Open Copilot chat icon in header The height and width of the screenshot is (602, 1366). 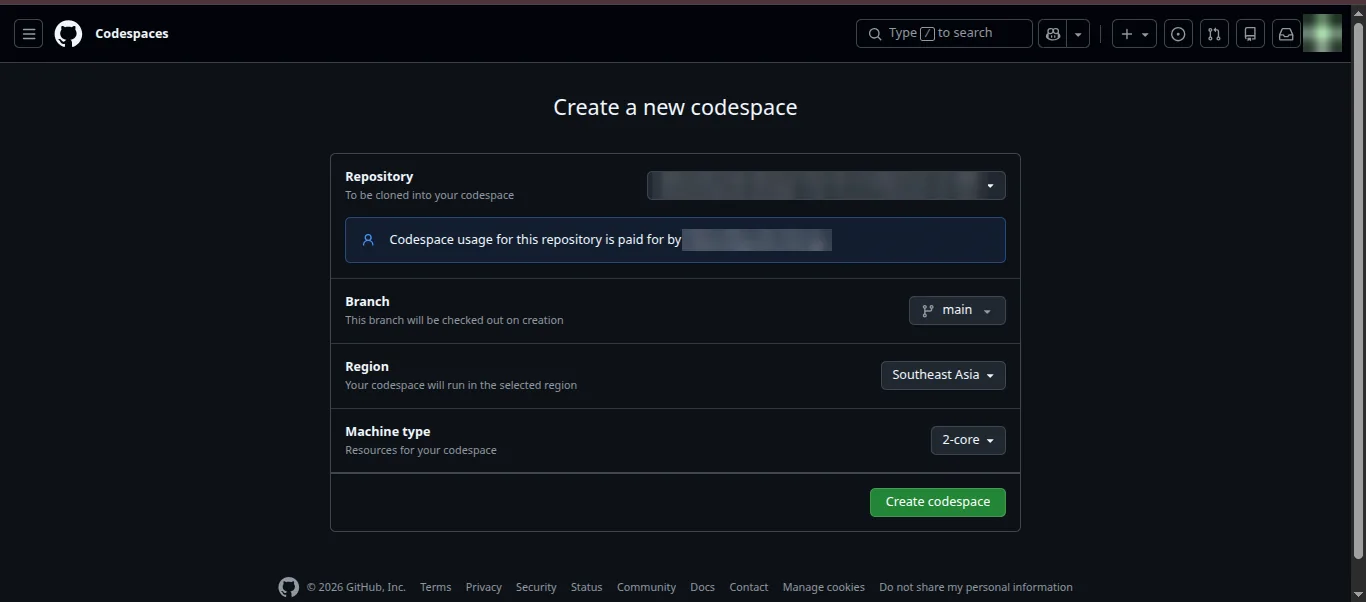pos(1053,34)
